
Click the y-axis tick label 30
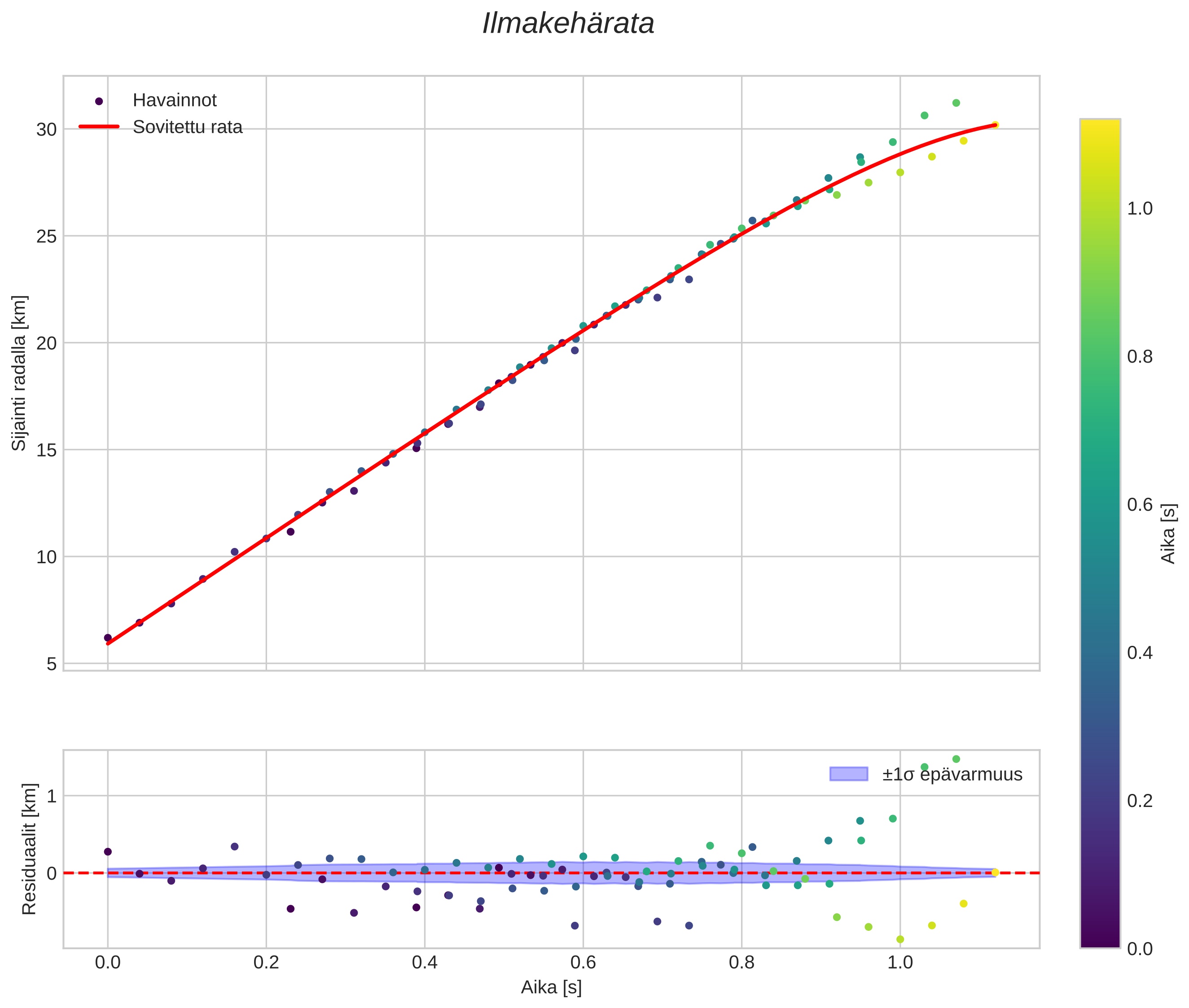(46, 130)
